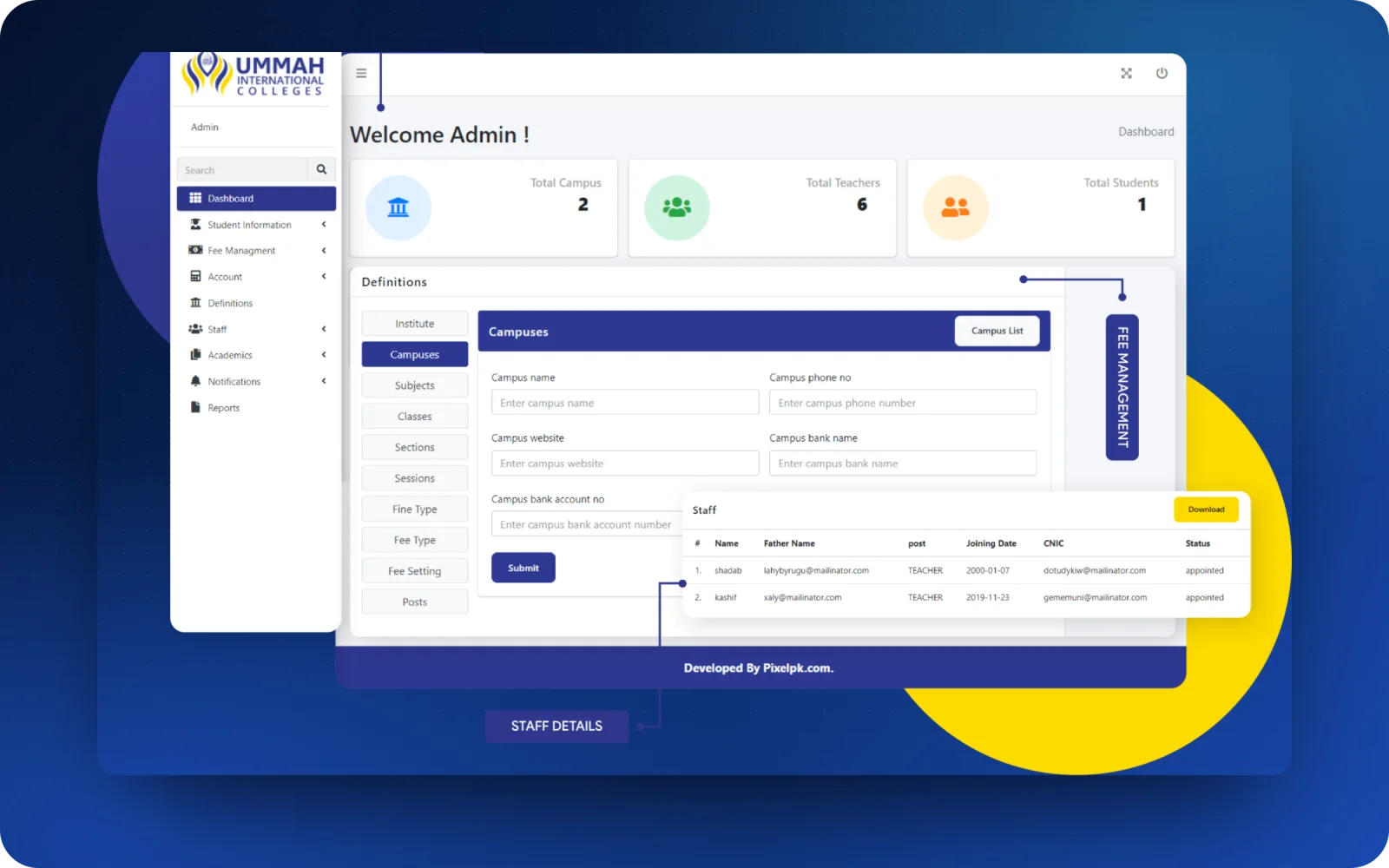Click the Dashboard breadcrumb link

click(x=1146, y=132)
